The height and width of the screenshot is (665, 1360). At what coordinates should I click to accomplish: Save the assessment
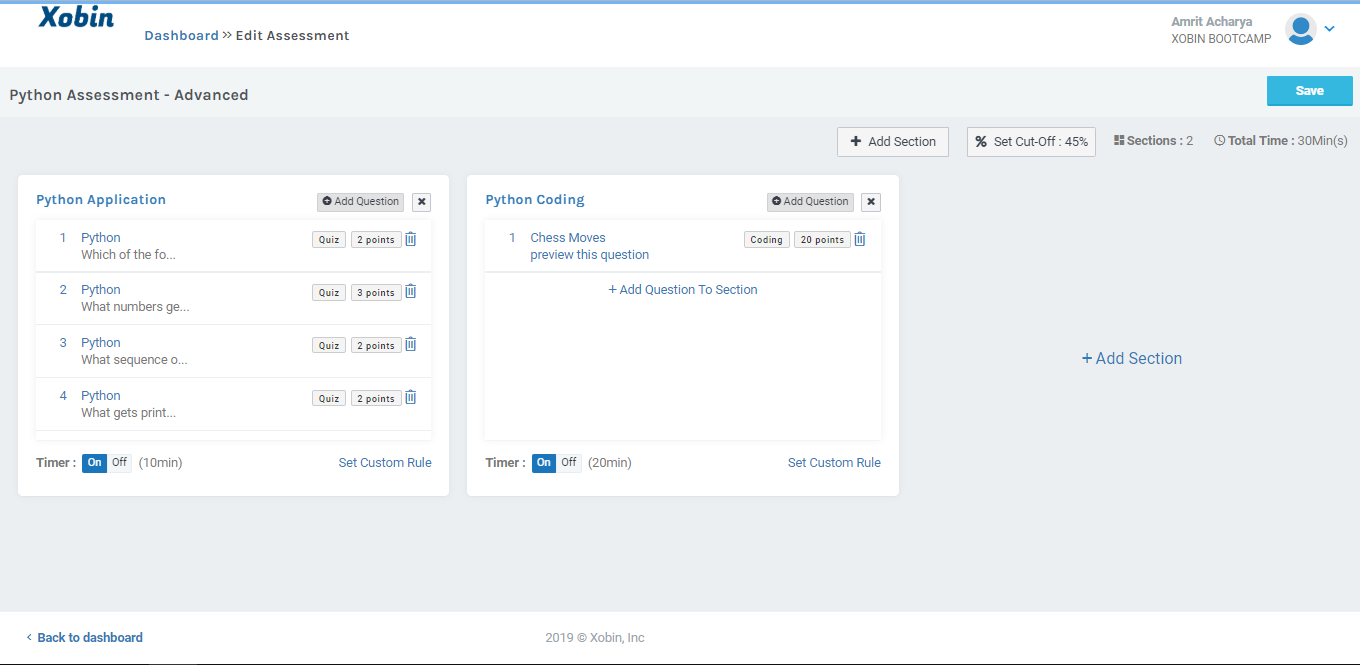(x=1310, y=91)
